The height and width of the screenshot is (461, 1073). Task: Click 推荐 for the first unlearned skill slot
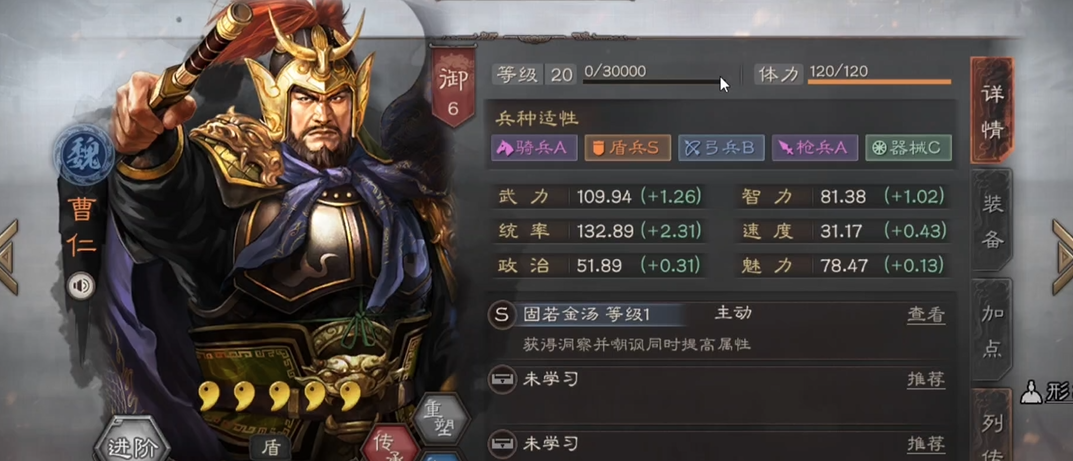926,380
